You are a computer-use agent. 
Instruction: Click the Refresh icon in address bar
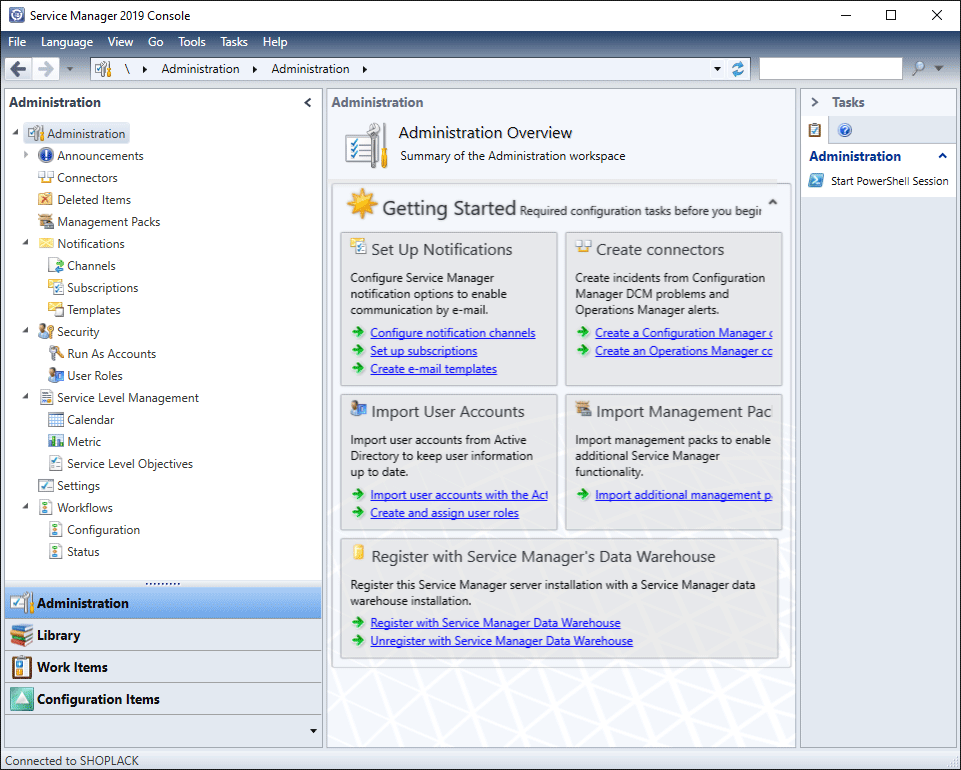738,69
